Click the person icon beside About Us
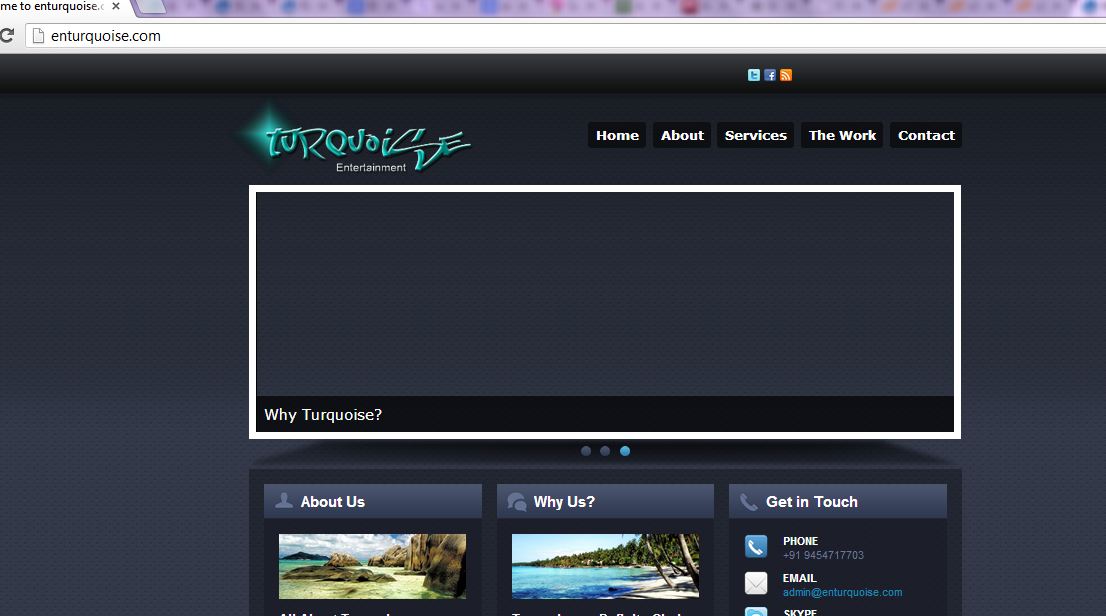This screenshot has height=616, width=1106. tap(283, 500)
